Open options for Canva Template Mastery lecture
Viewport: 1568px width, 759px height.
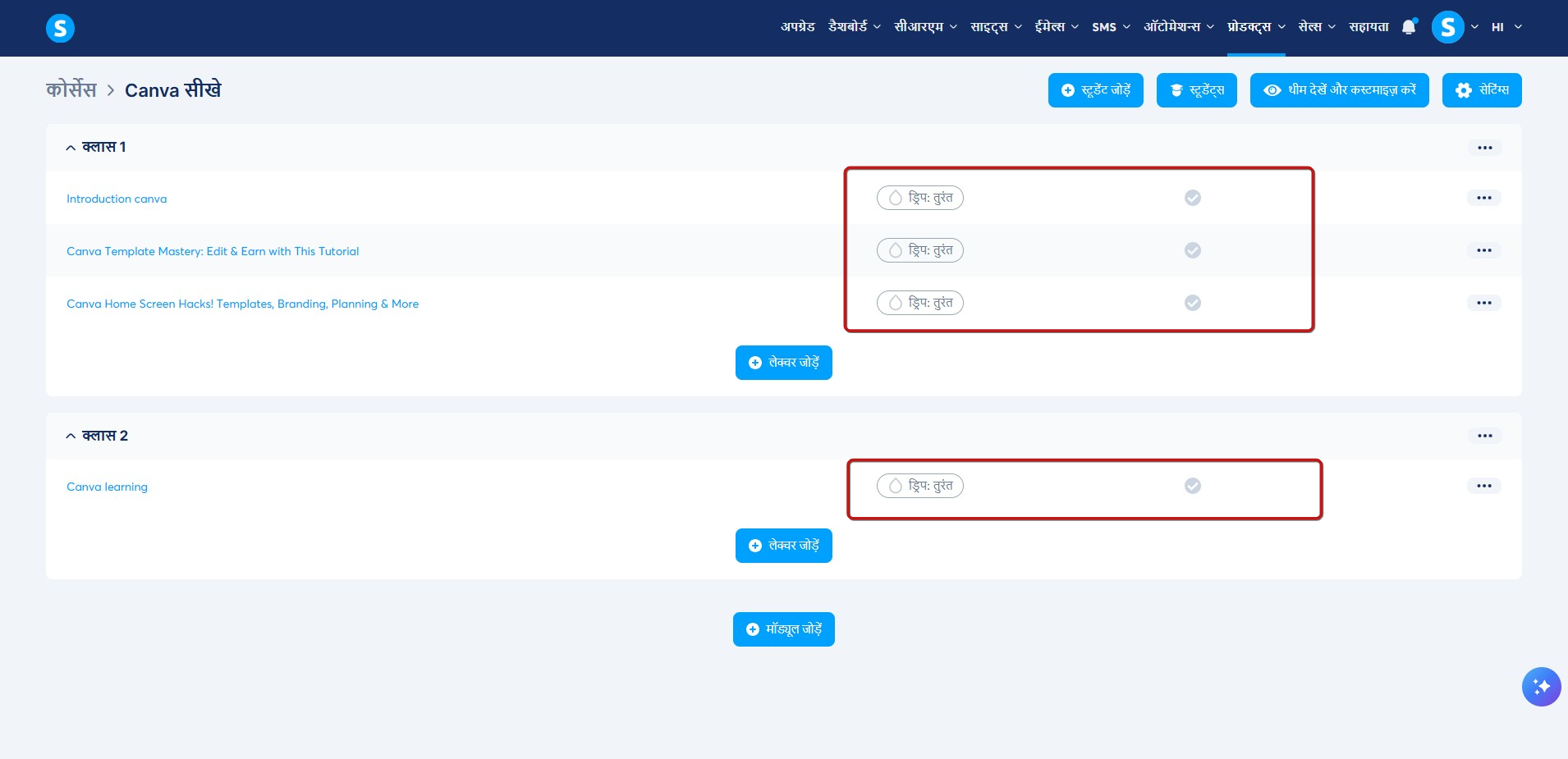click(x=1483, y=250)
